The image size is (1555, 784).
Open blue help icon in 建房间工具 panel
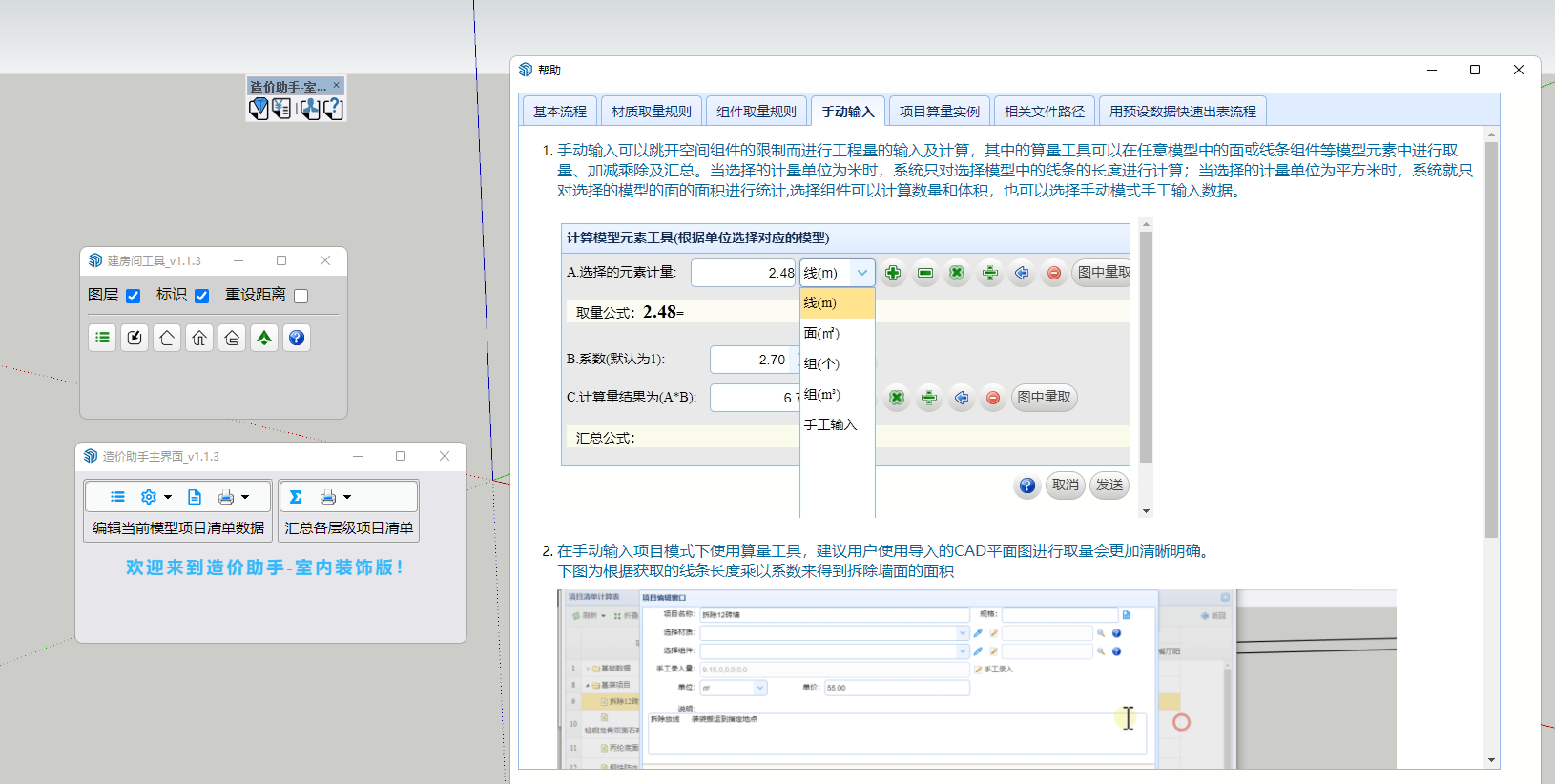297,338
